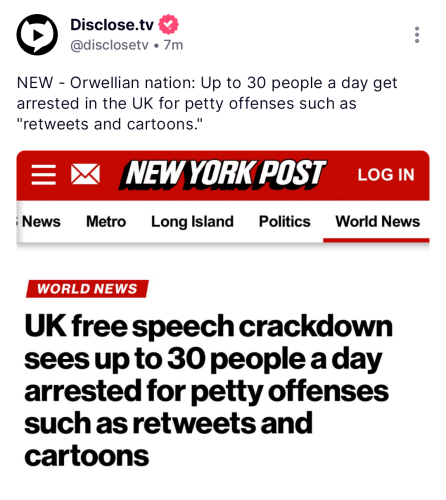Open the UK free speech crackdown headline
Viewport: 446px width, 500px height.
tap(208, 390)
